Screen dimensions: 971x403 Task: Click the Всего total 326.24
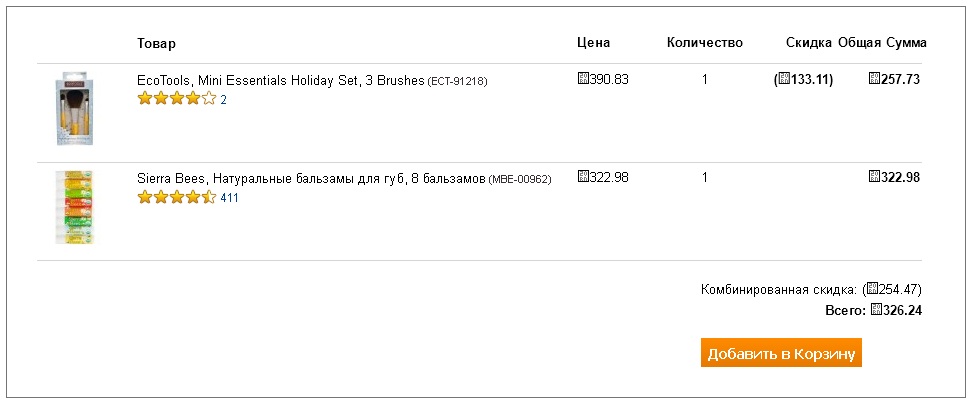click(x=873, y=311)
